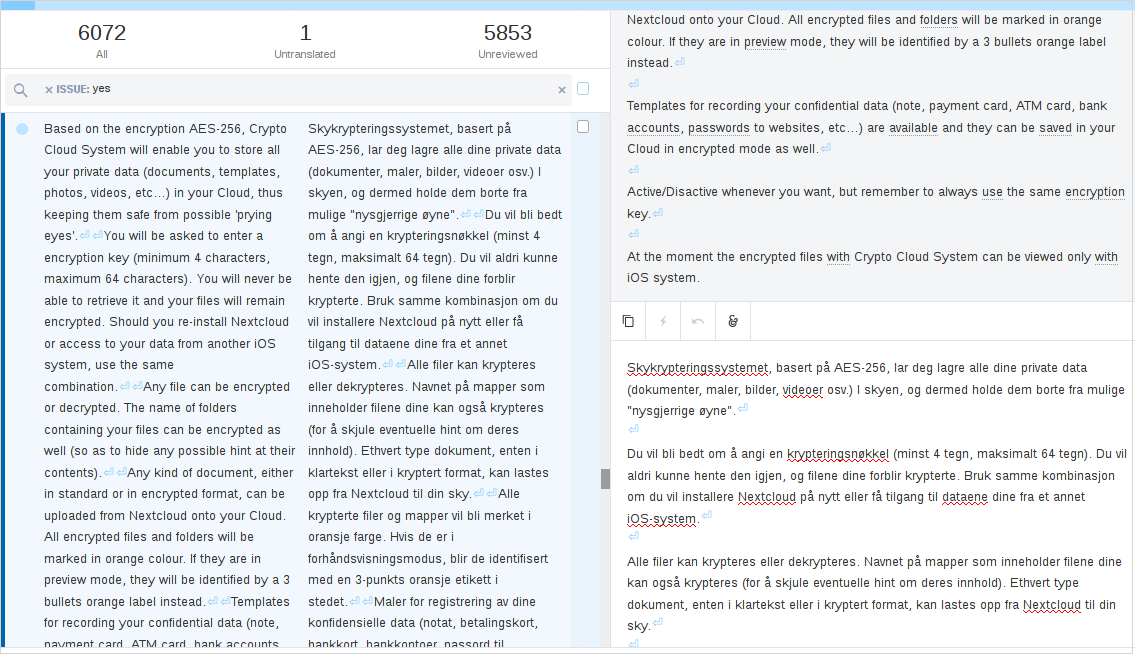Undo last translation edit arrow
Screen dimensions: 1135x656
click(698, 321)
